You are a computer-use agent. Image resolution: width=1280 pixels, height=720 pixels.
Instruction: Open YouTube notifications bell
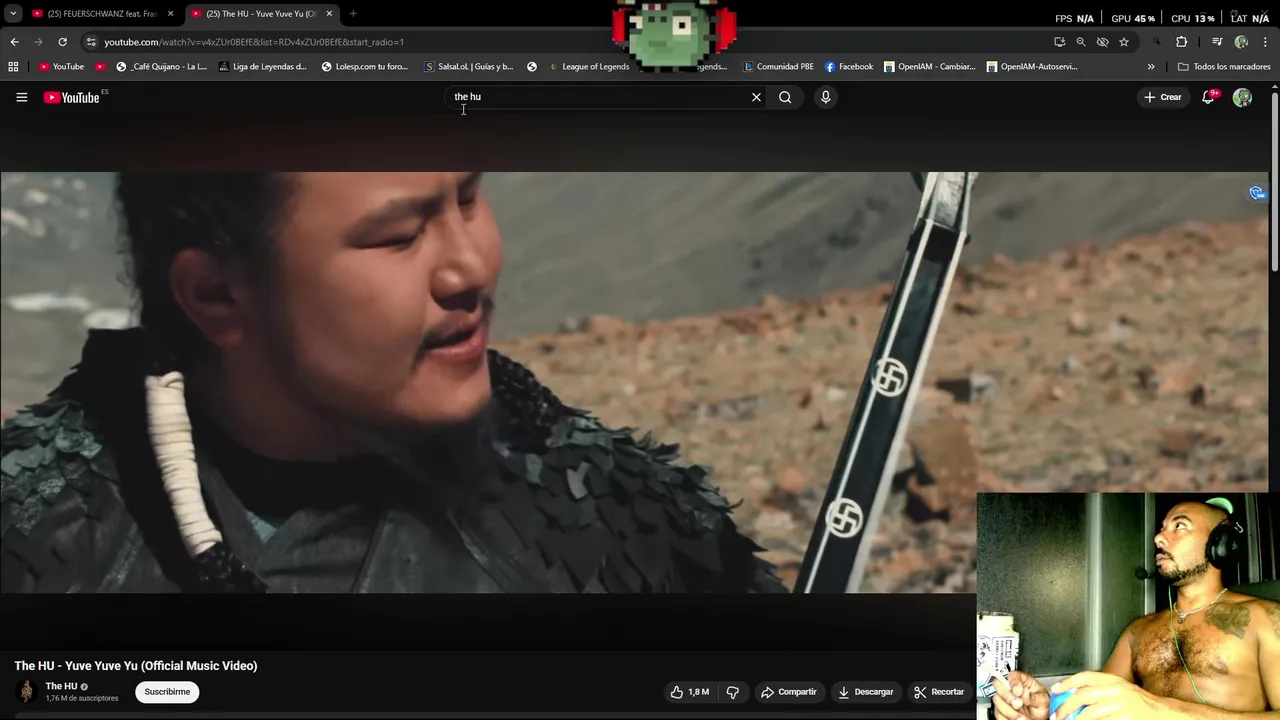[1209, 97]
